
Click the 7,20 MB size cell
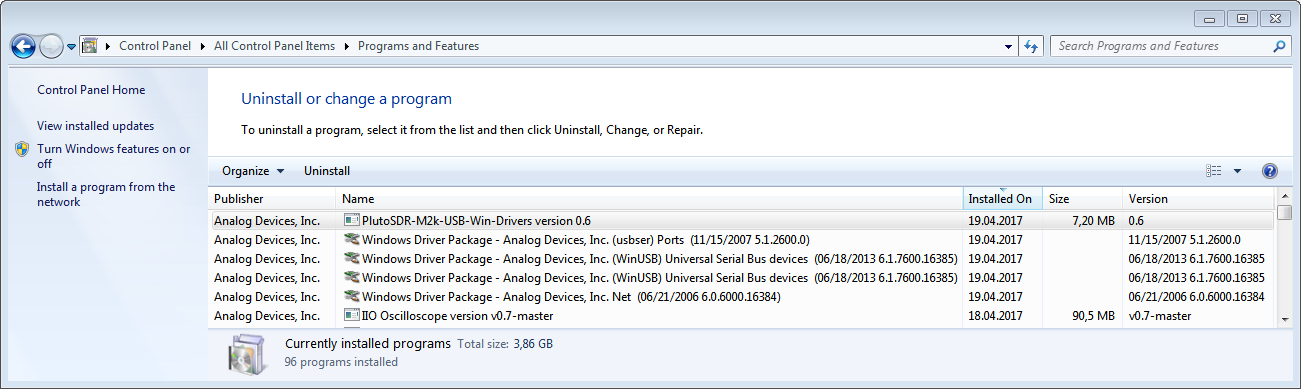[1092, 220]
